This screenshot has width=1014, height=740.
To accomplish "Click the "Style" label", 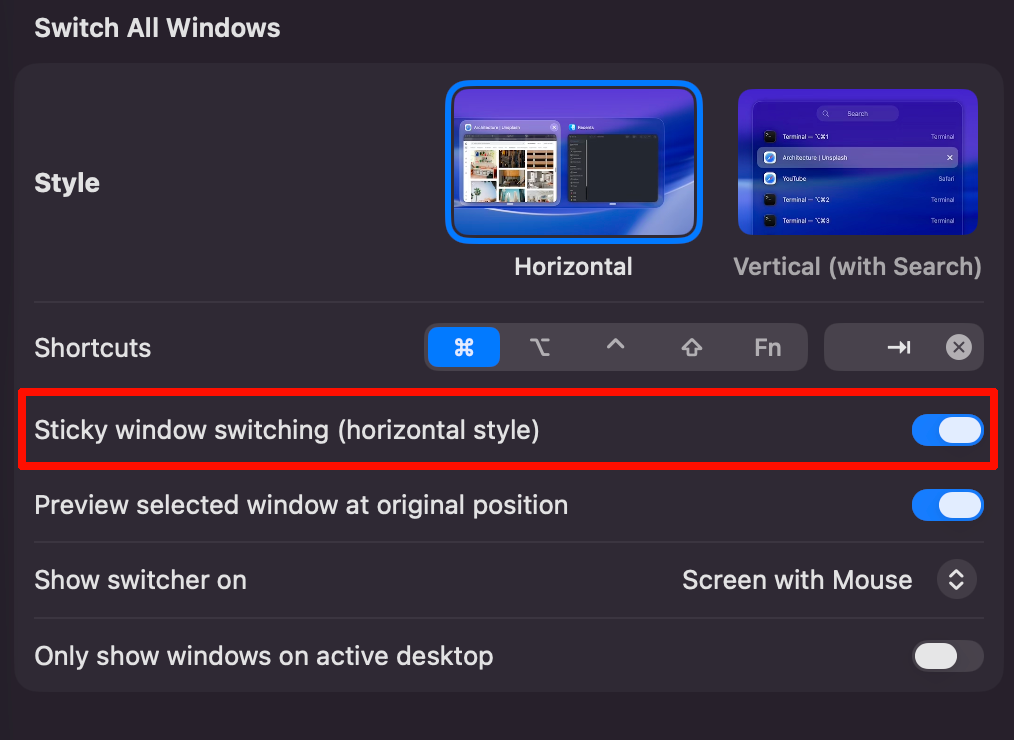I will [x=67, y=183].
